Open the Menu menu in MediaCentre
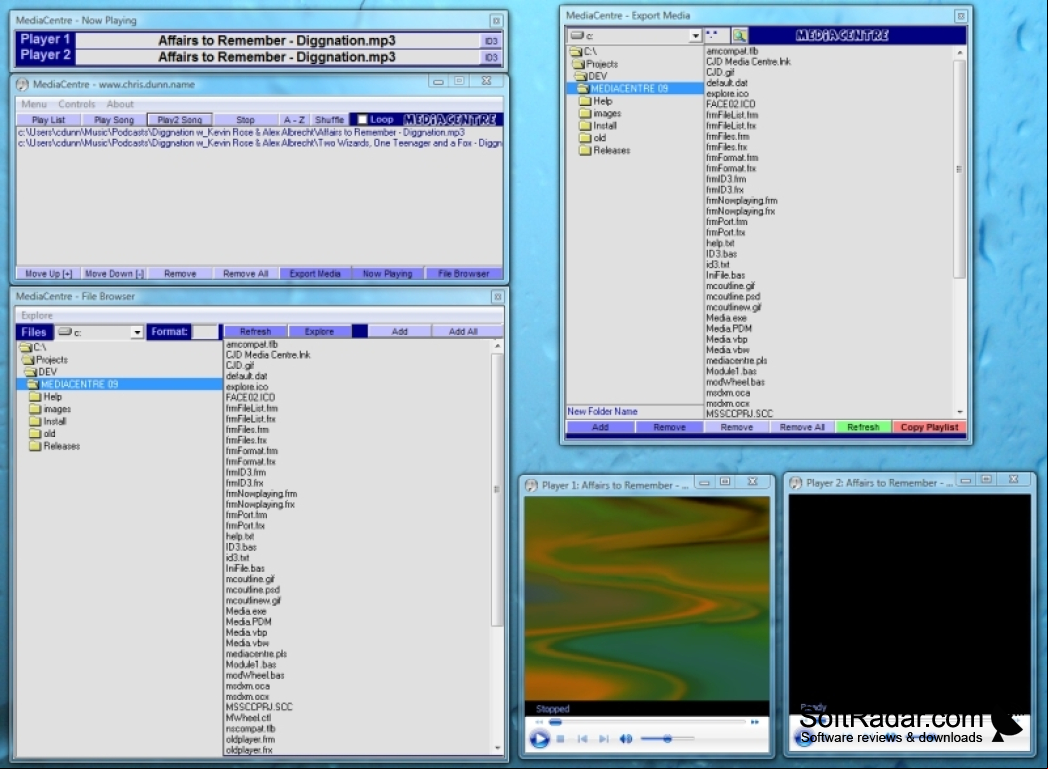The height and width of the screenshot is (769, 1048). pos(34,104)
